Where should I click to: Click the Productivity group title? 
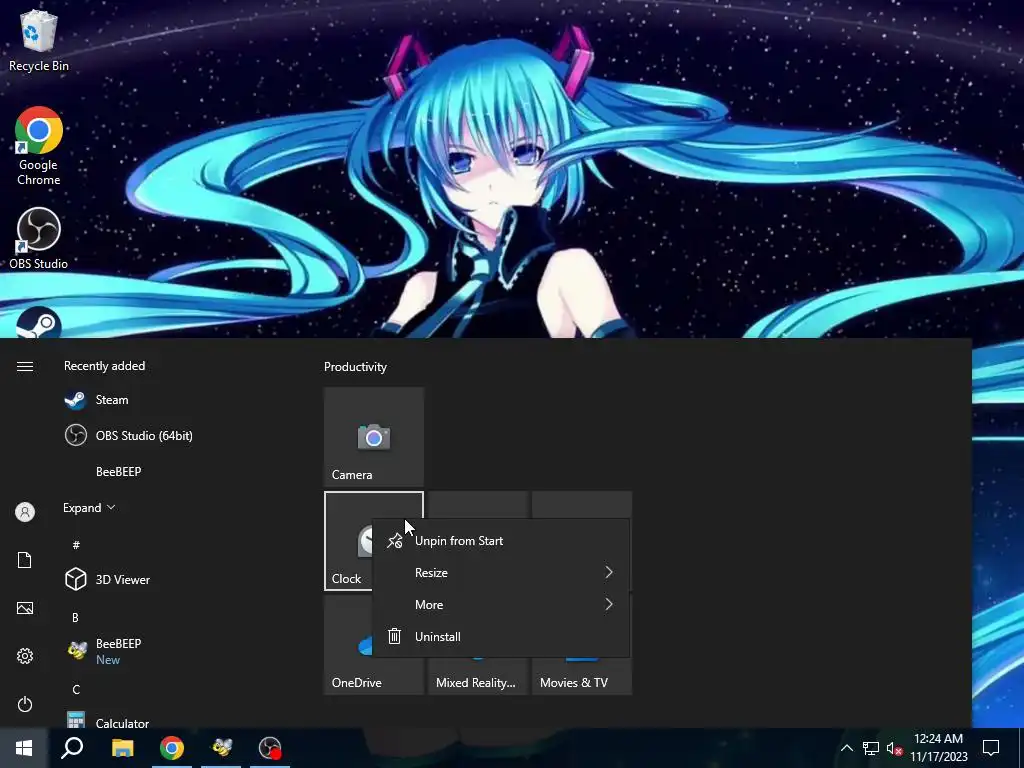(x=355, y=367)
